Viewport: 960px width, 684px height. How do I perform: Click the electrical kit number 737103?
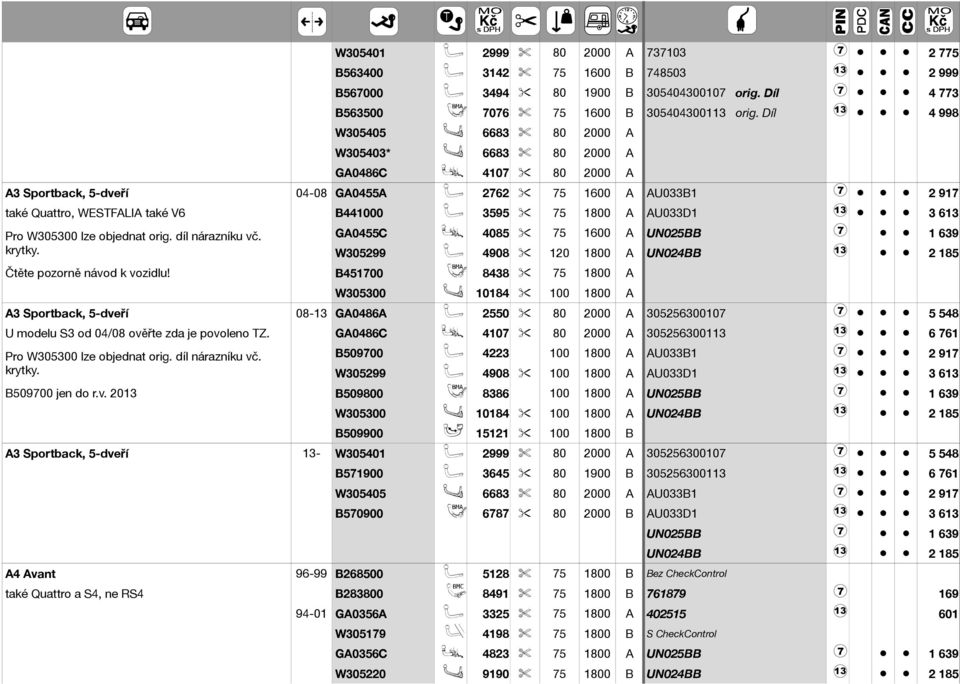pyautogui.click(x=666, y=53)
